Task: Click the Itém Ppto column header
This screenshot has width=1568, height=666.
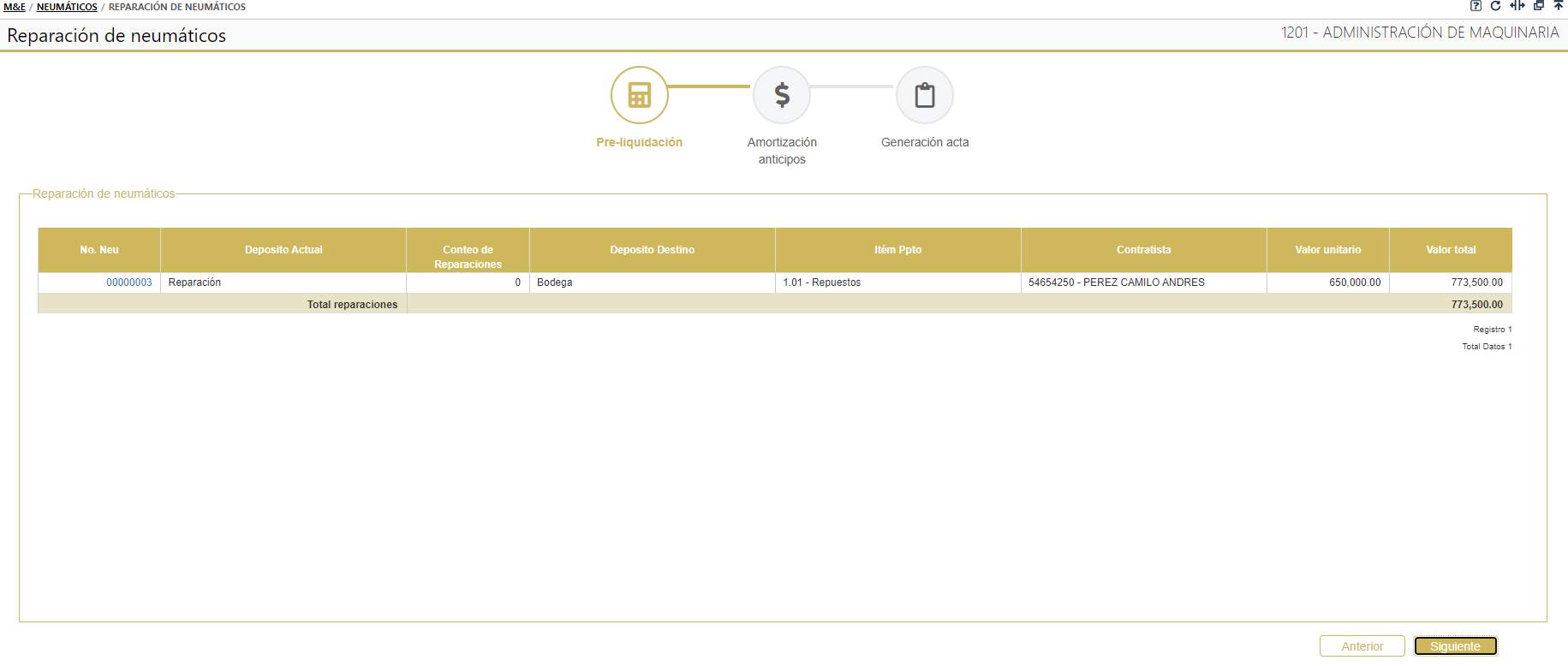Action: (x=898, y=250)
